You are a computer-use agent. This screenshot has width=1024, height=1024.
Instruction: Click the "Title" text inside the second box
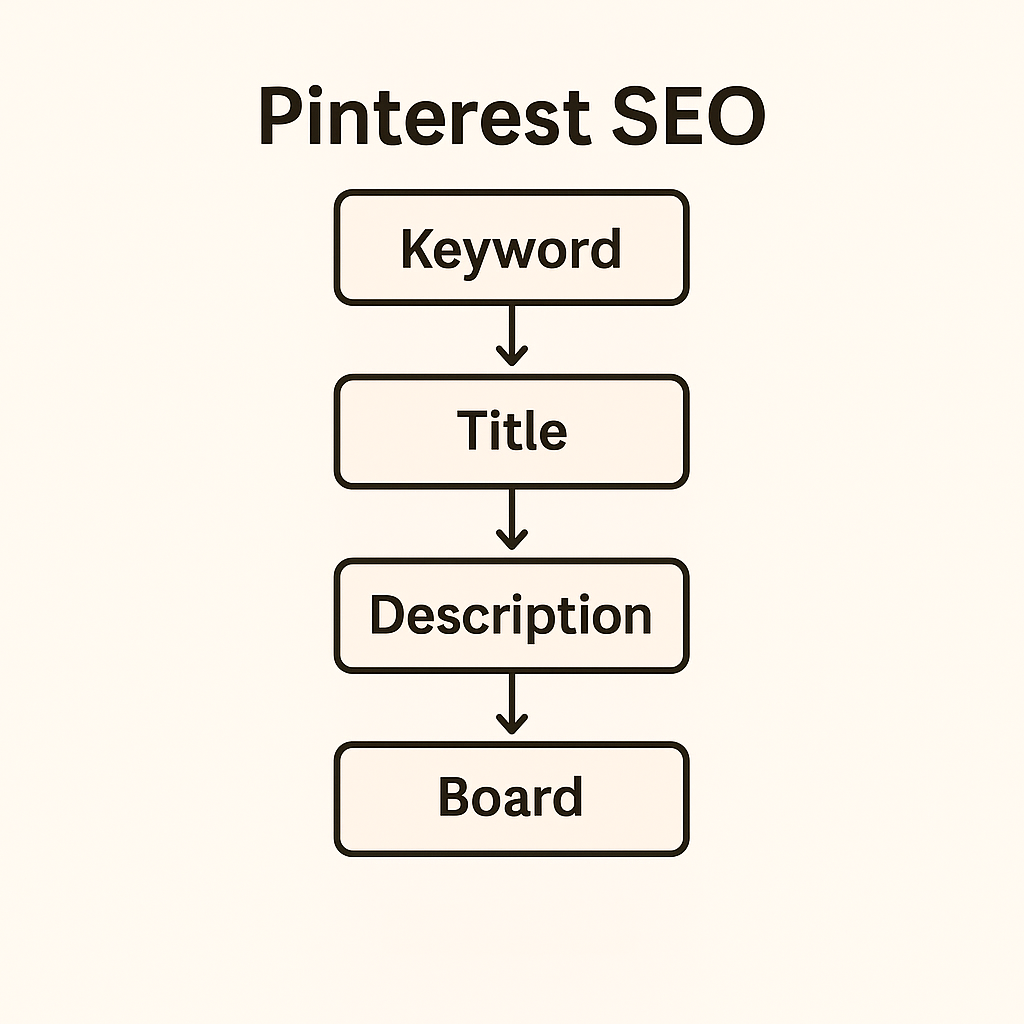click(x=512, y=431)
